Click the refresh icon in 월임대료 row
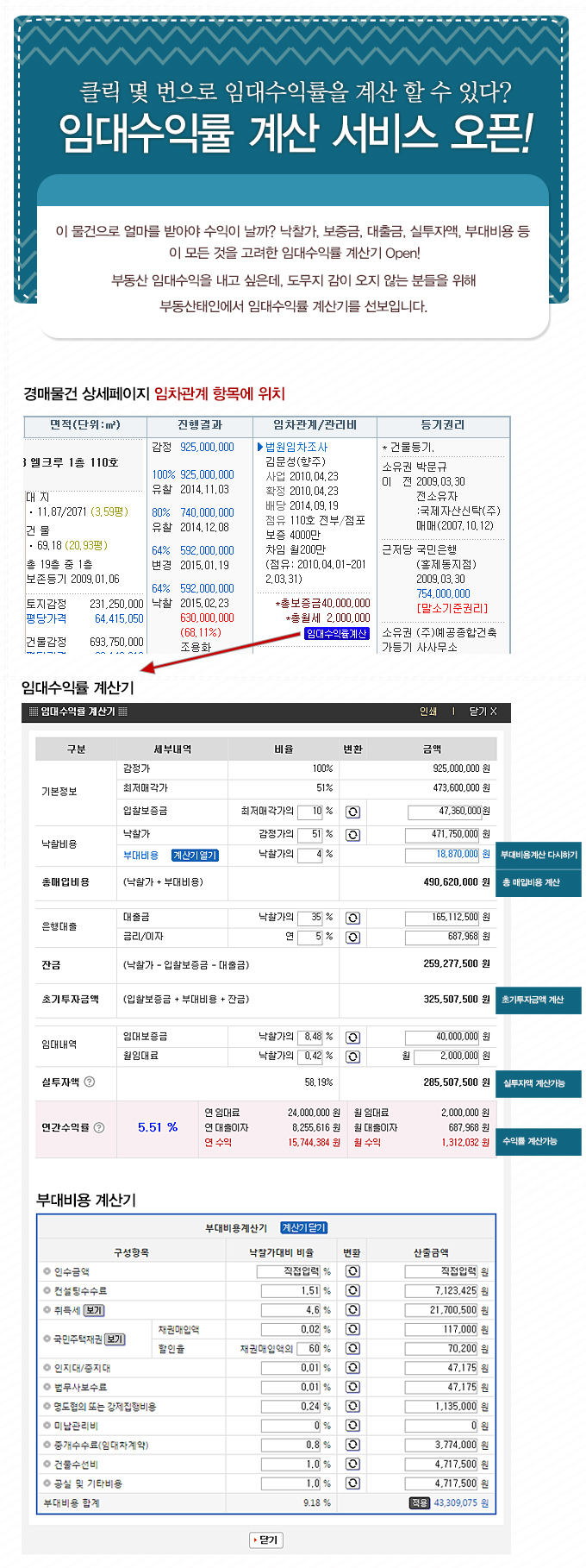 pos(352,1057)
